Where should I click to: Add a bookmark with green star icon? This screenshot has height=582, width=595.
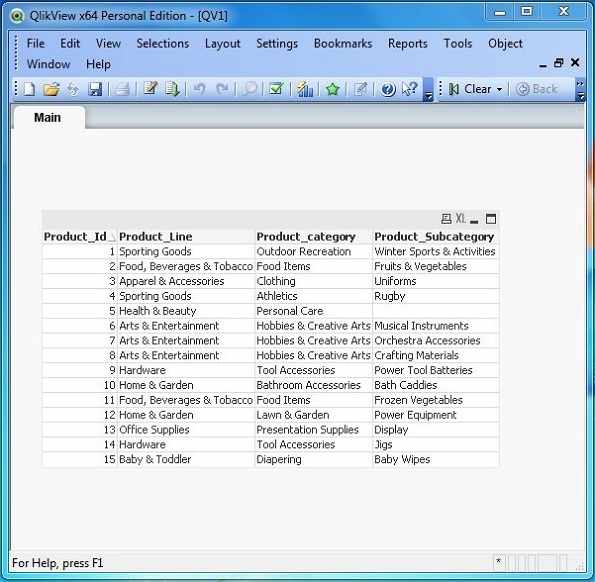coord(332,89)
